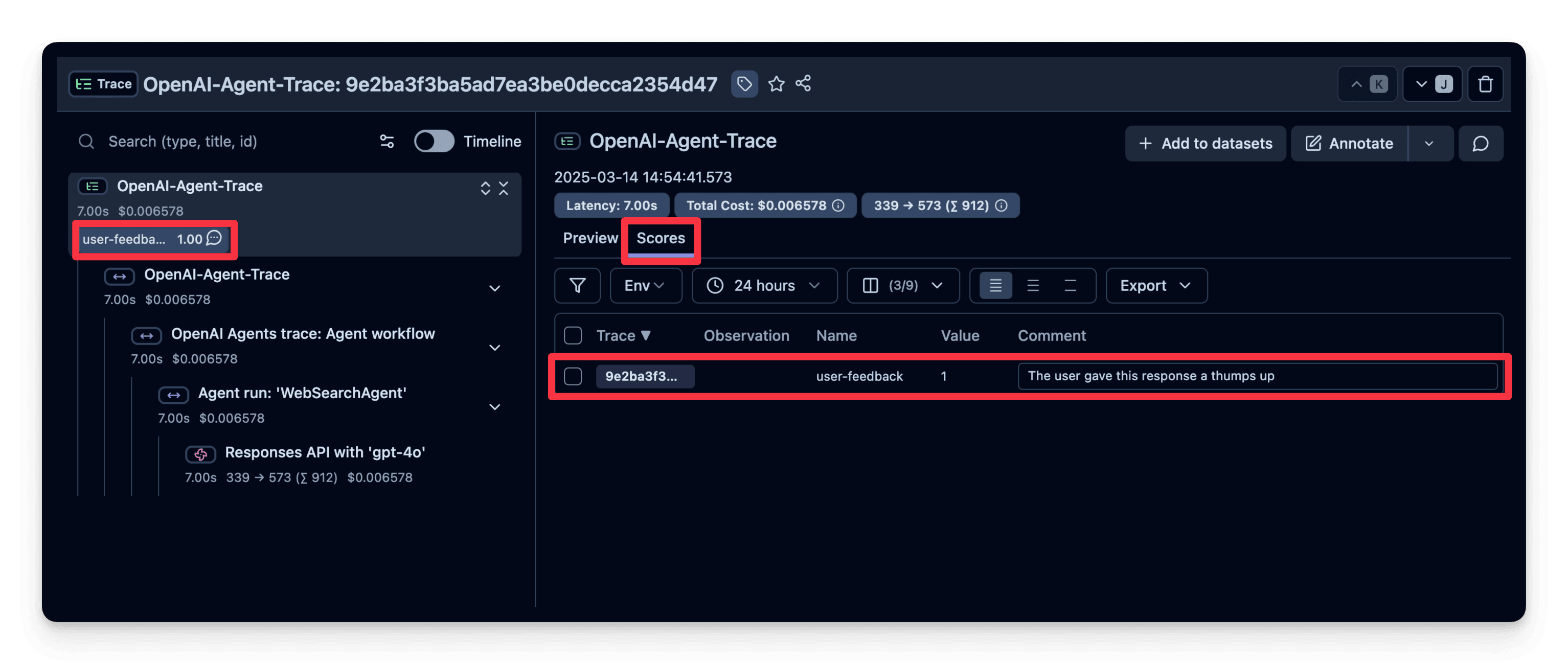Screen dimensions: 1568x664
Task: Click the share icon in header
Action: 804,83
